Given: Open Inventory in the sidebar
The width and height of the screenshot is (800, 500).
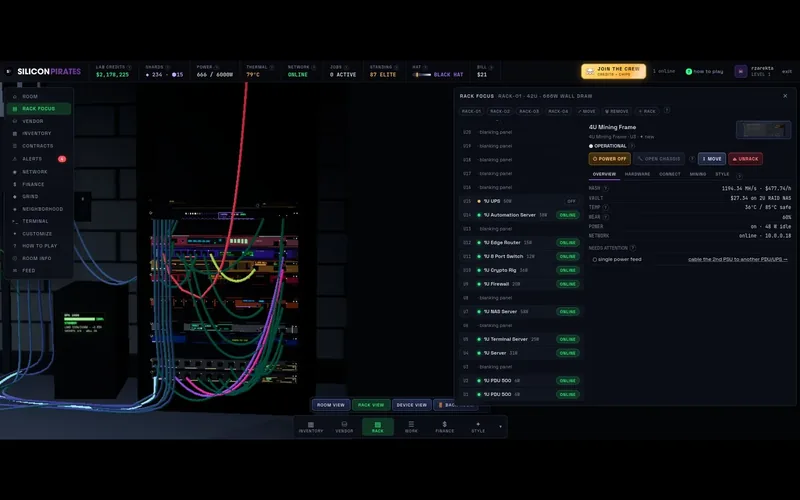Looking at the screenshot, I should coord(39,133).
